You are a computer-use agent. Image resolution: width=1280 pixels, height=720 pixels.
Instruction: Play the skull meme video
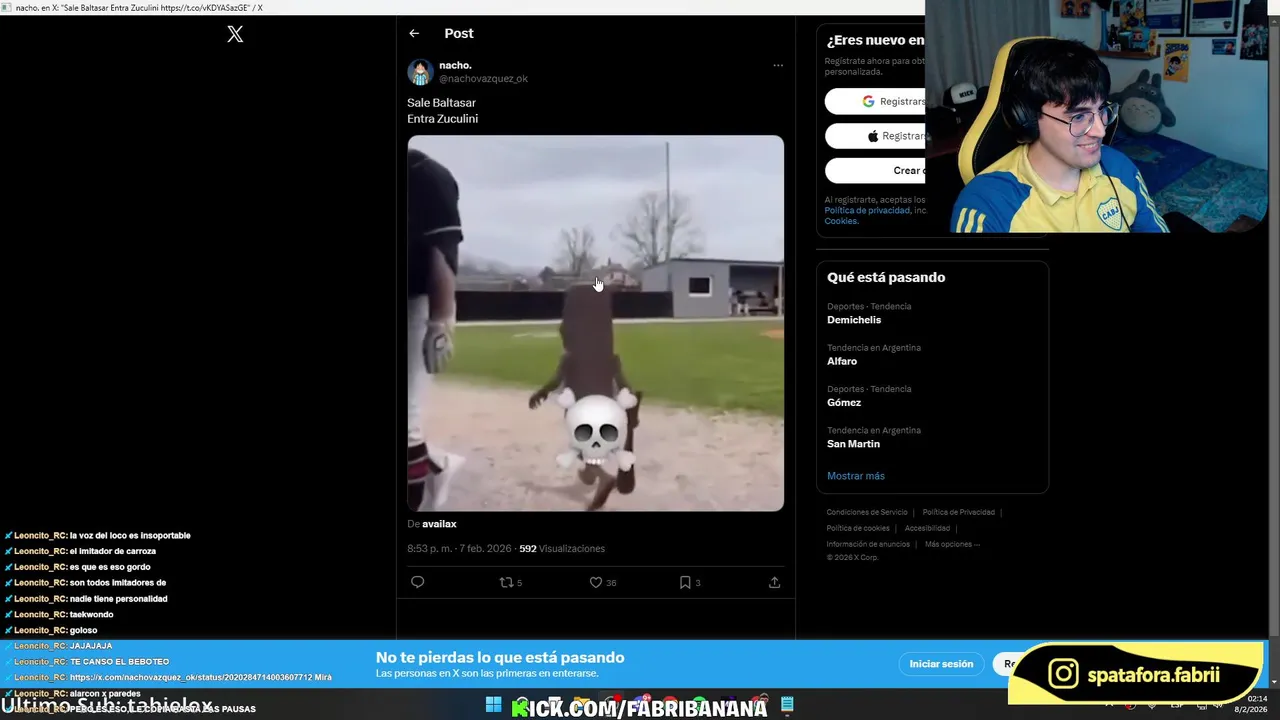(x=595, y=323)
